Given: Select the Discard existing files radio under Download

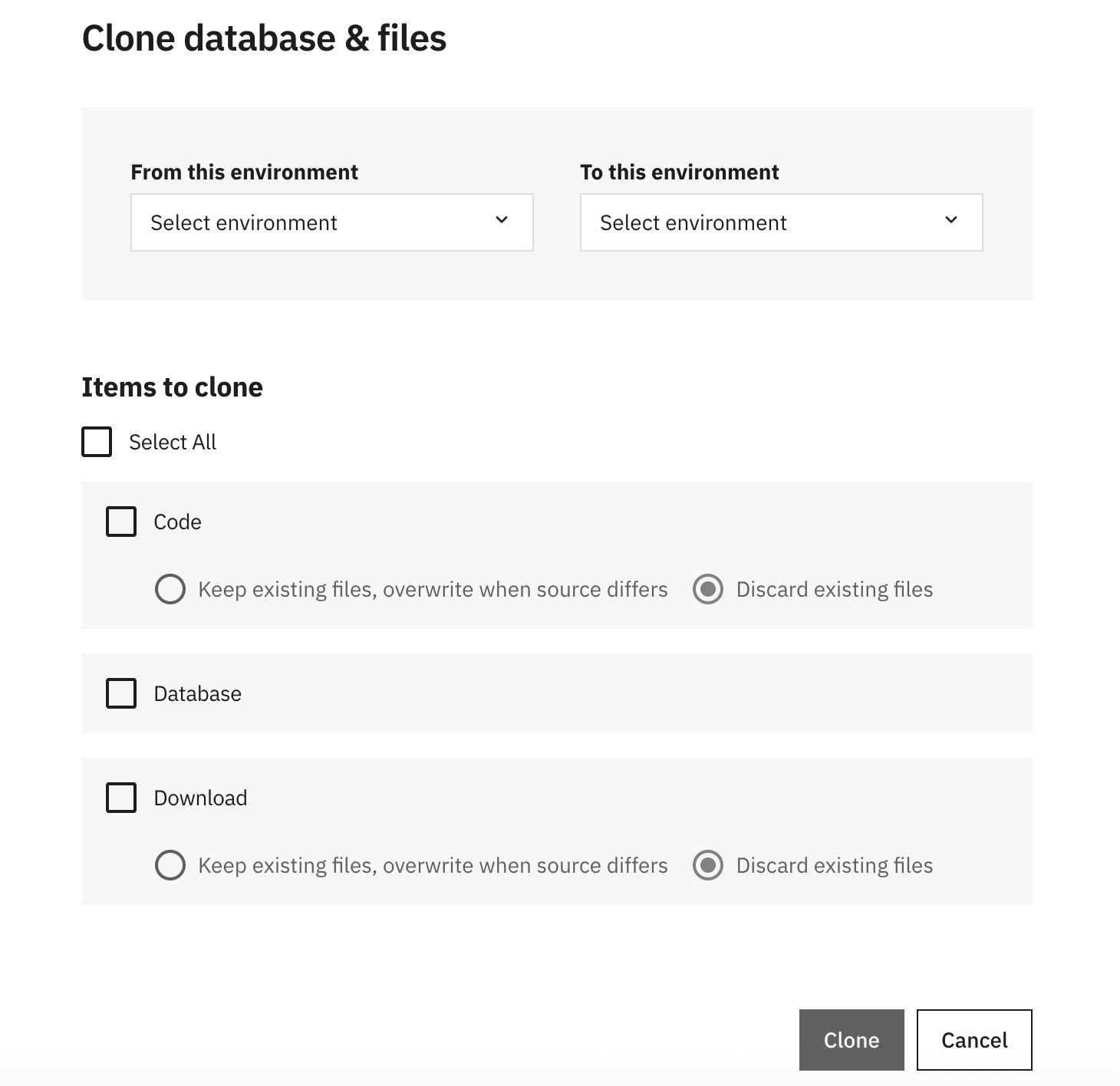Looking at the screenshot, I should pos(708,865).
